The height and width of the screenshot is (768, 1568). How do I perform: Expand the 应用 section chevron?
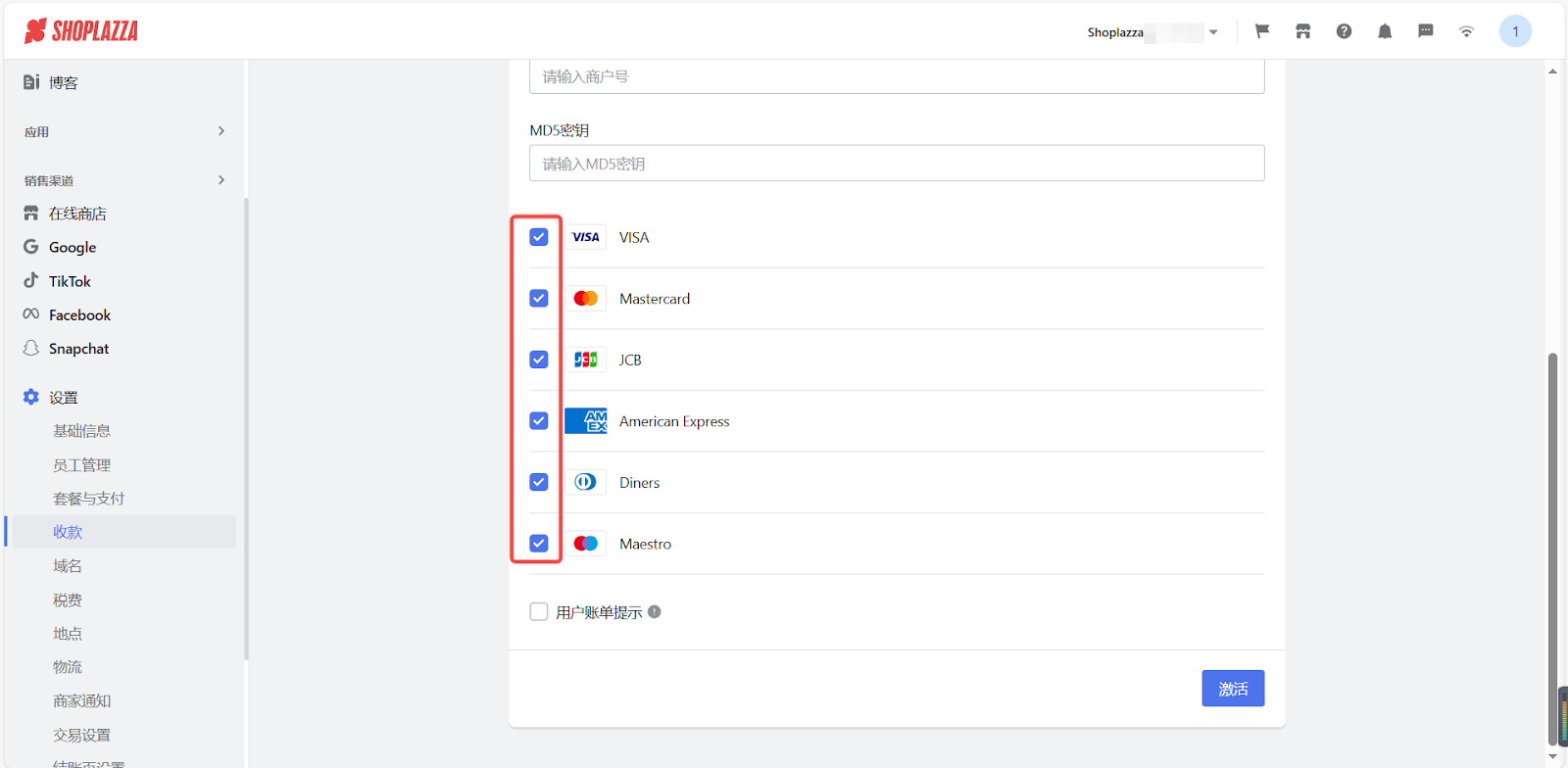(x=221, y=130)
